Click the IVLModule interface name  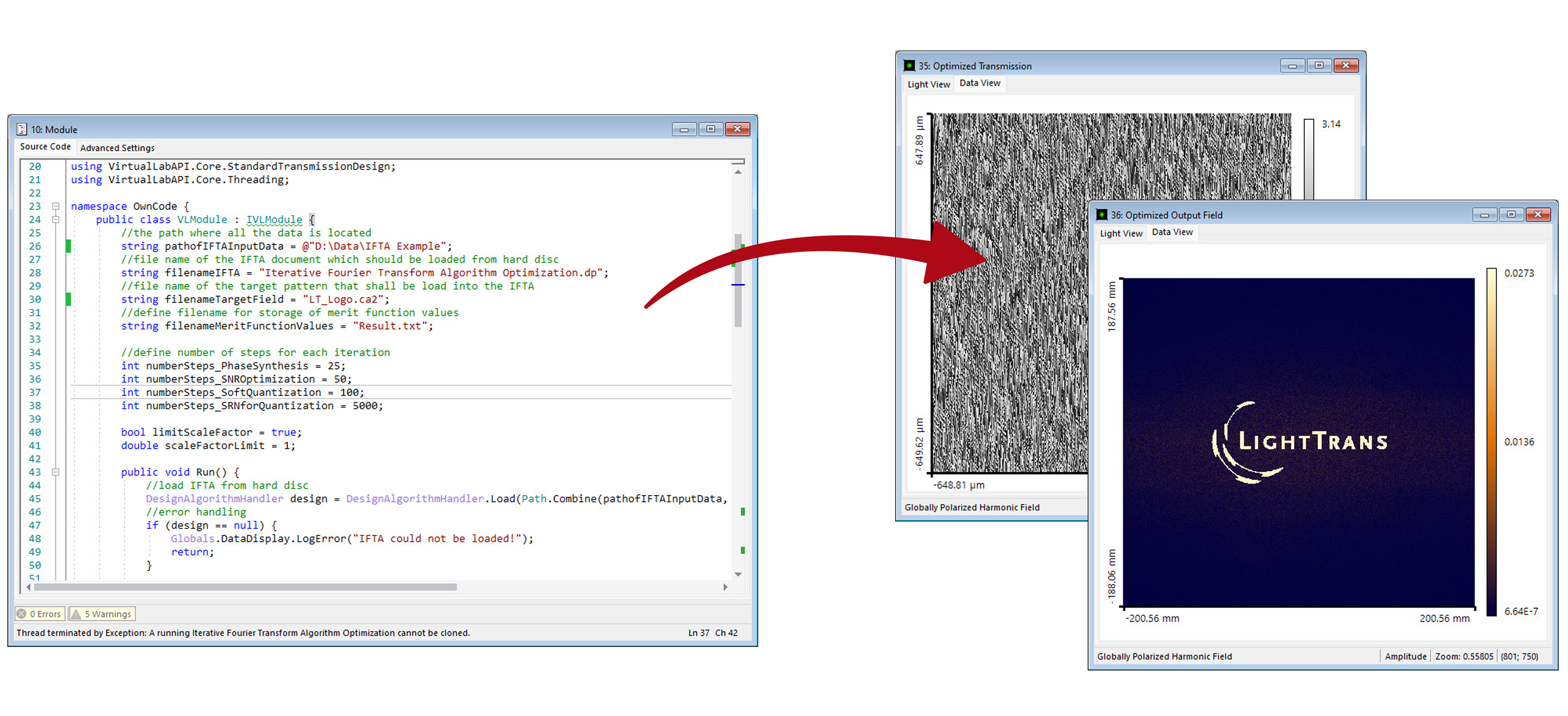tap(274, 219)
